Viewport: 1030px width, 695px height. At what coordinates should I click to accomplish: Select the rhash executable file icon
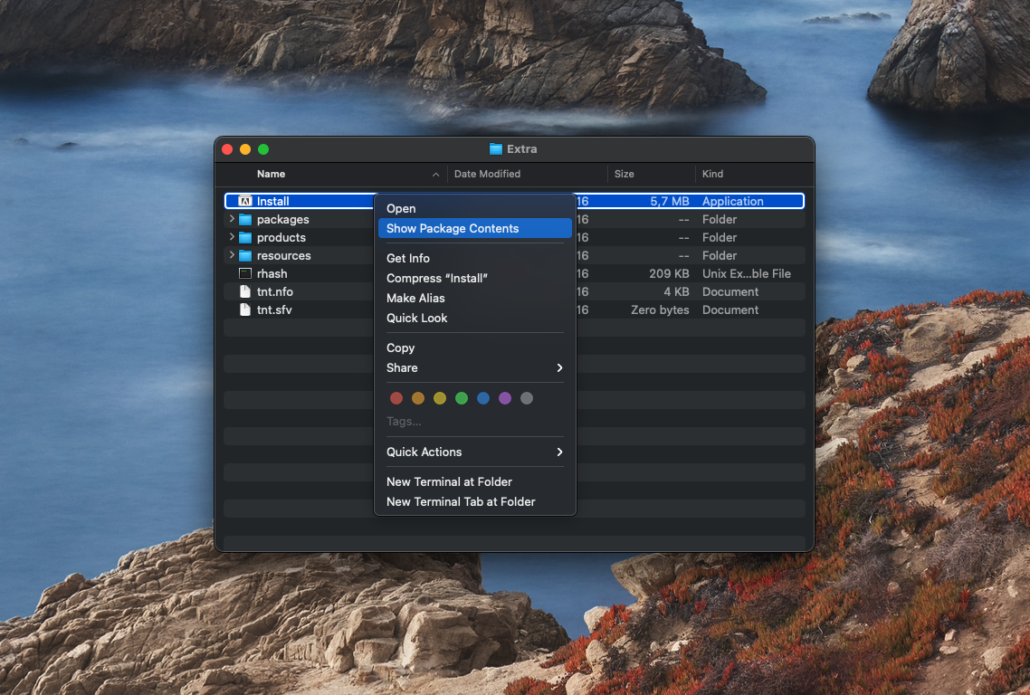[245, 274]
